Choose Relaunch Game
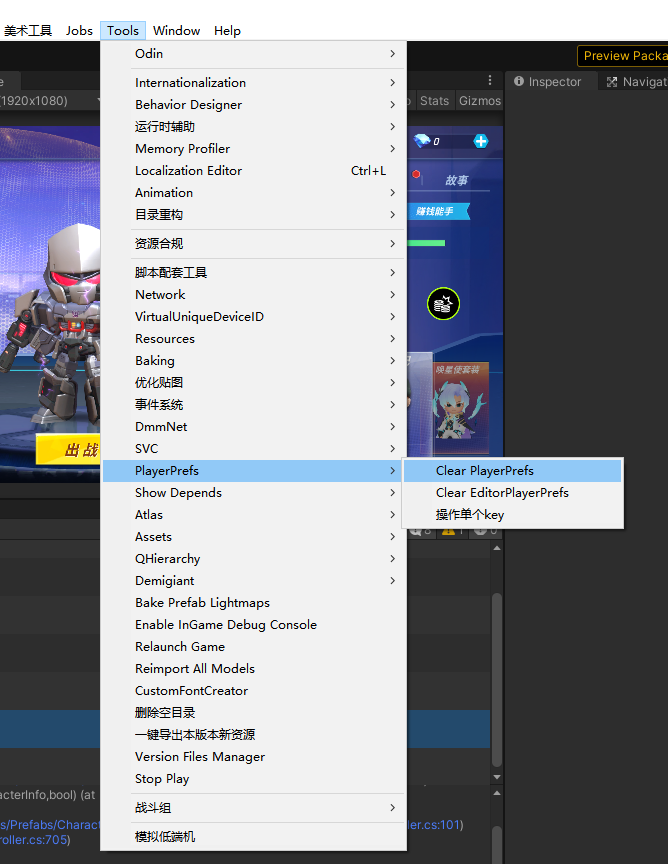668x864 pixels. 254,647
